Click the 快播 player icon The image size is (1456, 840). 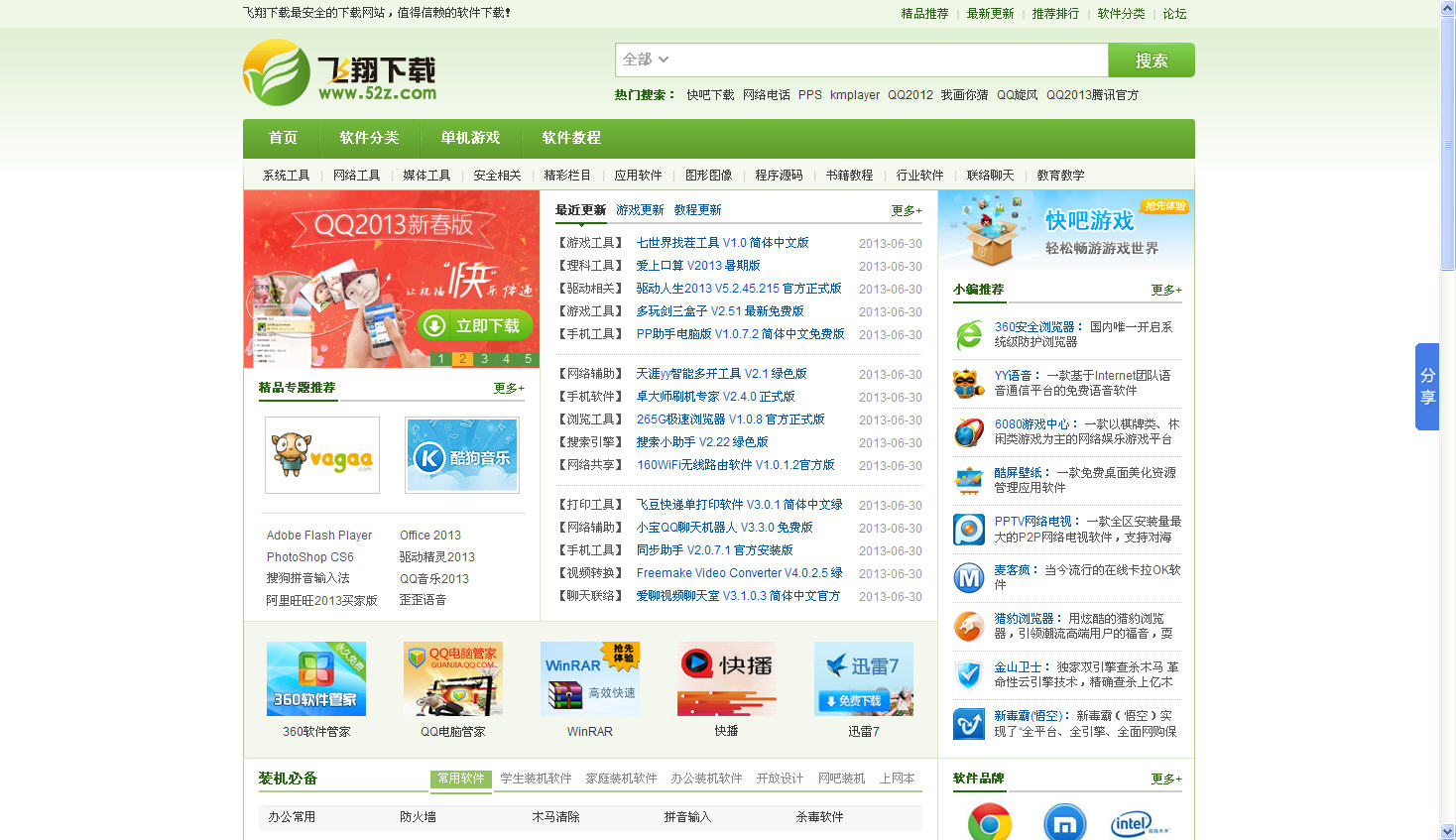tap(726, 679)
